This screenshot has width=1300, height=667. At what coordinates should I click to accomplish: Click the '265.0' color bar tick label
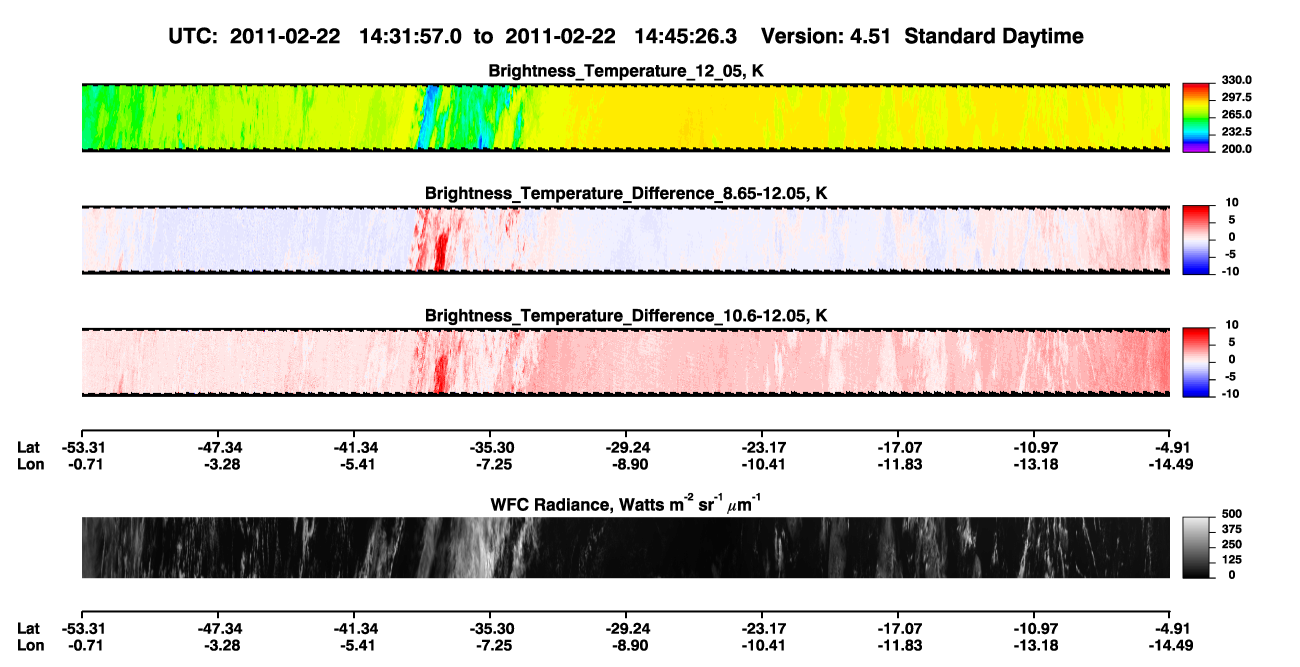(x=1236, y=114)
